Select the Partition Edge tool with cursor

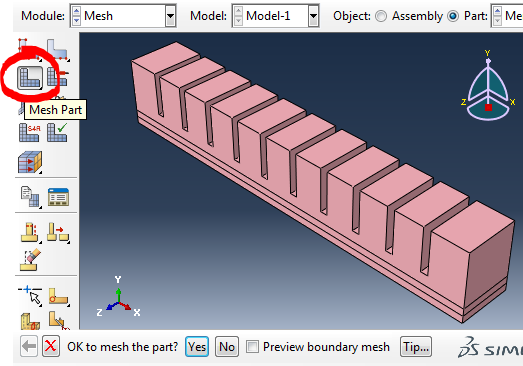point(30,295)
